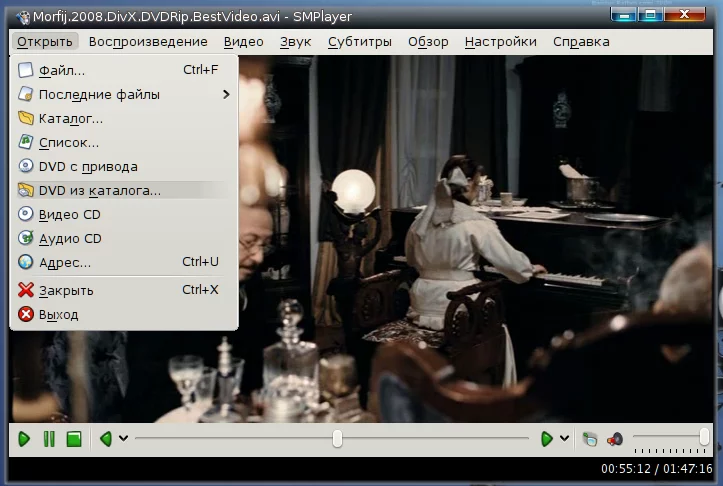Screen dimensions: 723x486
Task: Open the Справка menu
Action: tap(581, 41)
